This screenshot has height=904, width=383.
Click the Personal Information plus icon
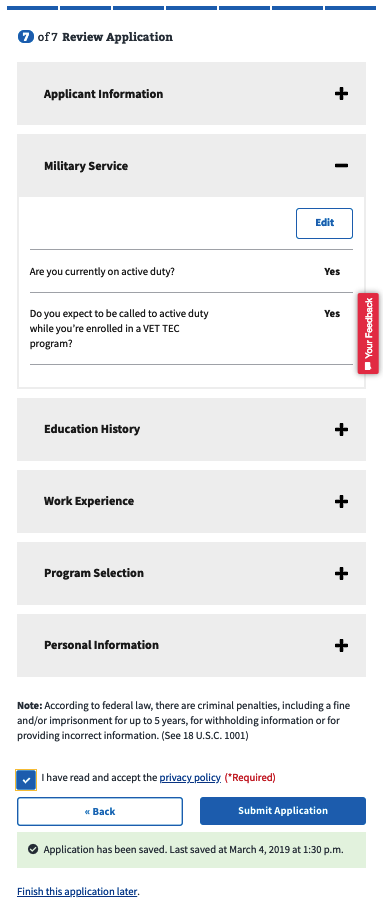341,645
